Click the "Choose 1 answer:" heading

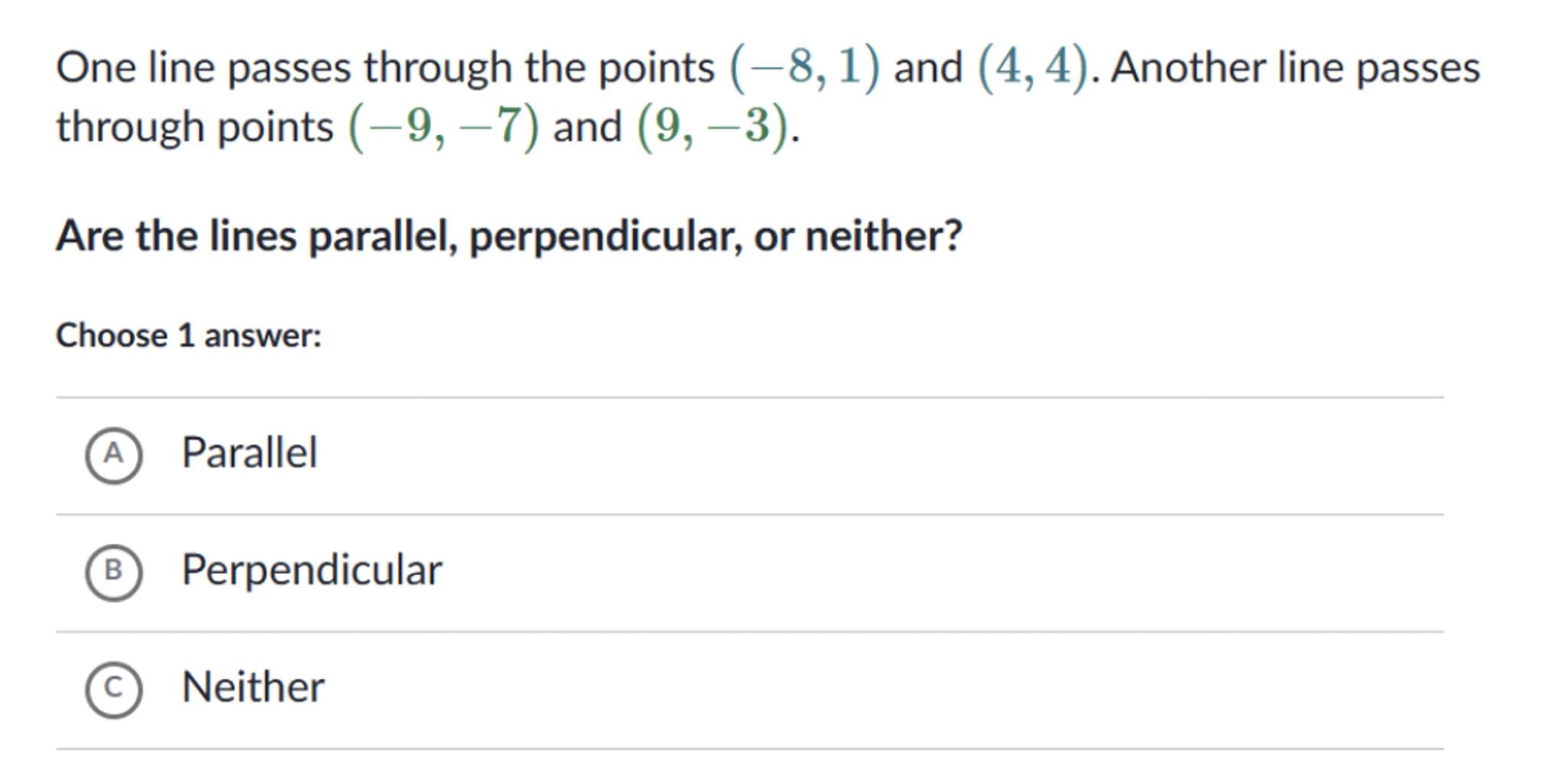pos(188,335)
